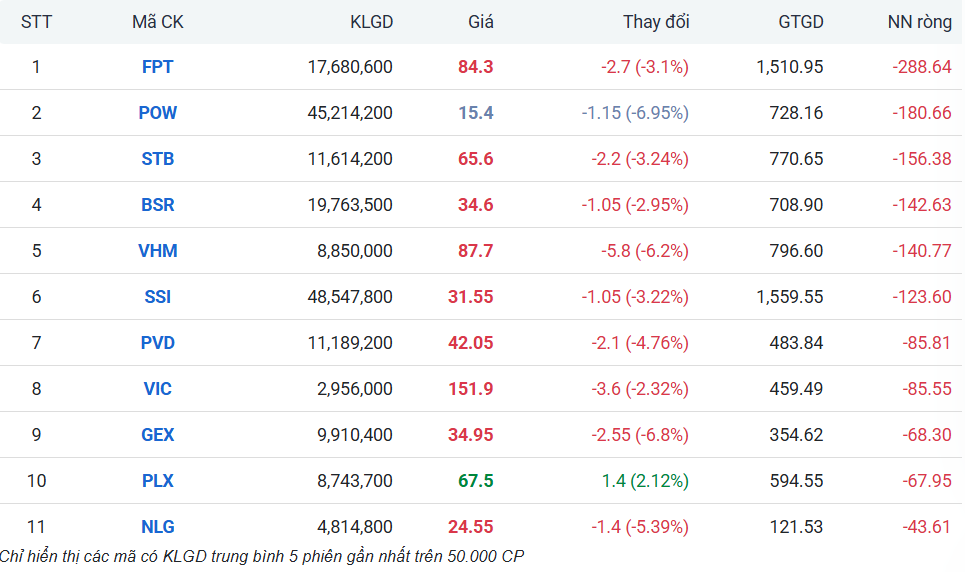The width and height of the screenshot is (965, 572).
Task: Select change value 1.4 (2.12%)
Action: (x=645, y=480)
